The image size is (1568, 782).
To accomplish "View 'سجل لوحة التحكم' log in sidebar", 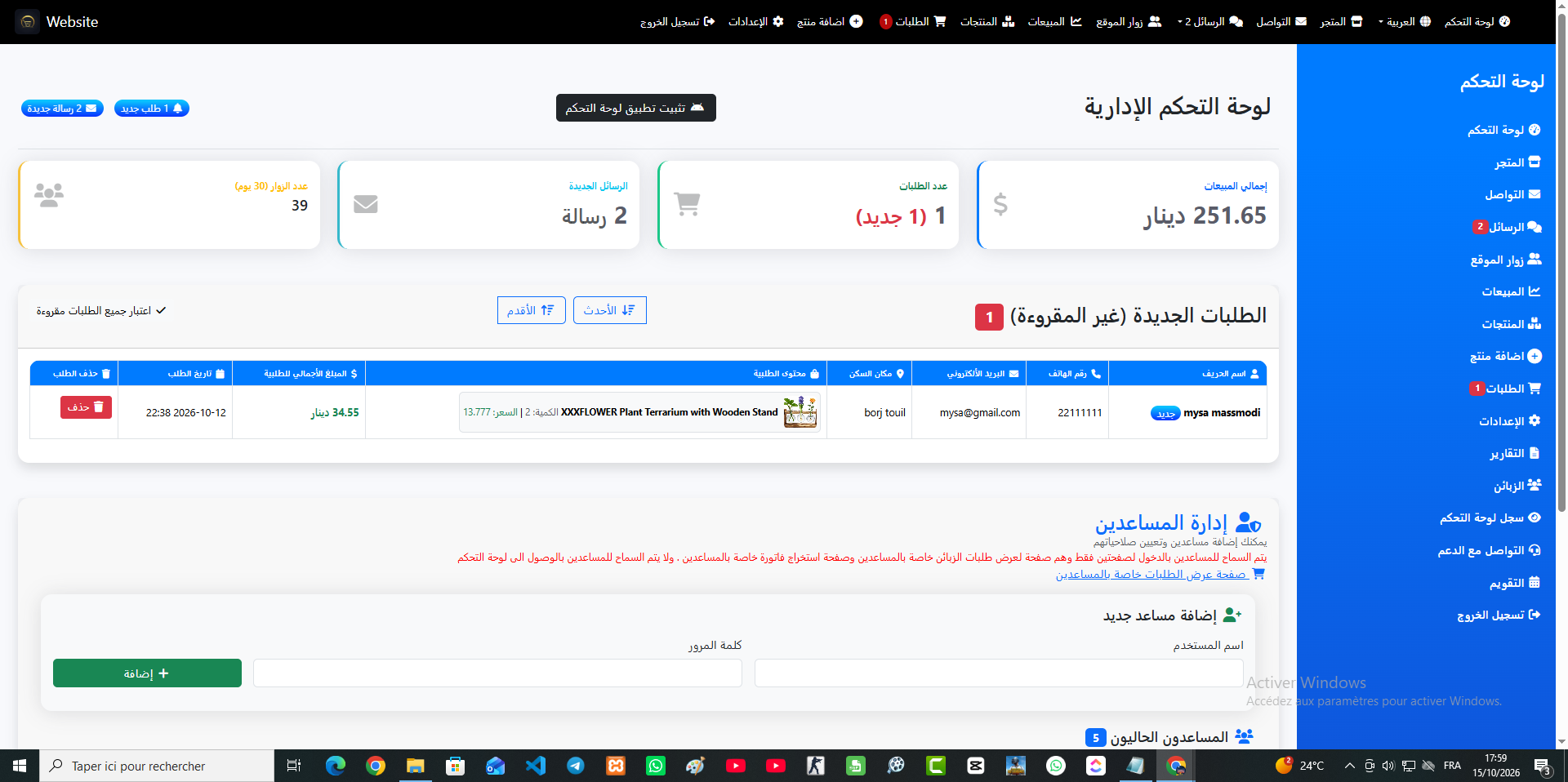I will pyautogui.click(x=1490, y=518).
